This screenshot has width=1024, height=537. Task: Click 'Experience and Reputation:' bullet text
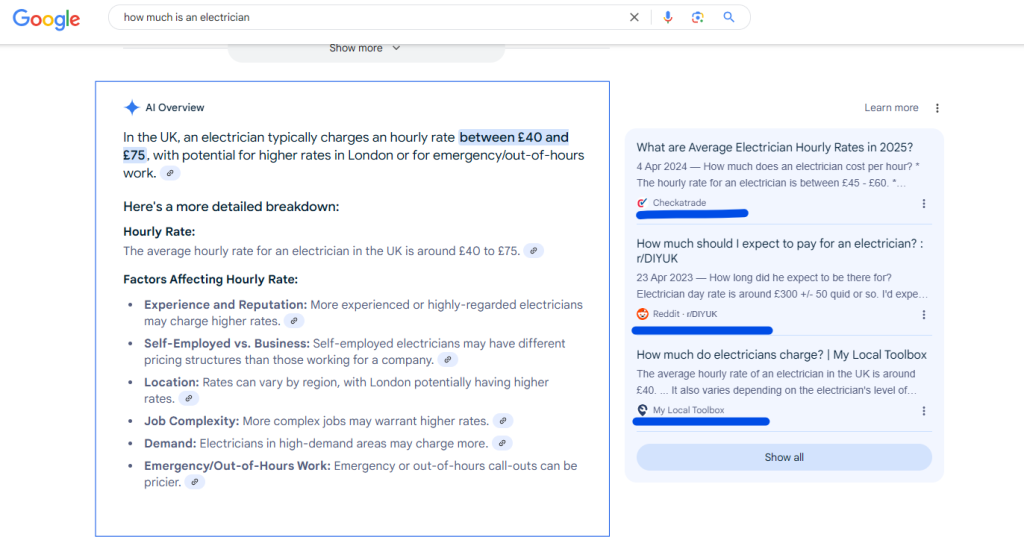225,305
